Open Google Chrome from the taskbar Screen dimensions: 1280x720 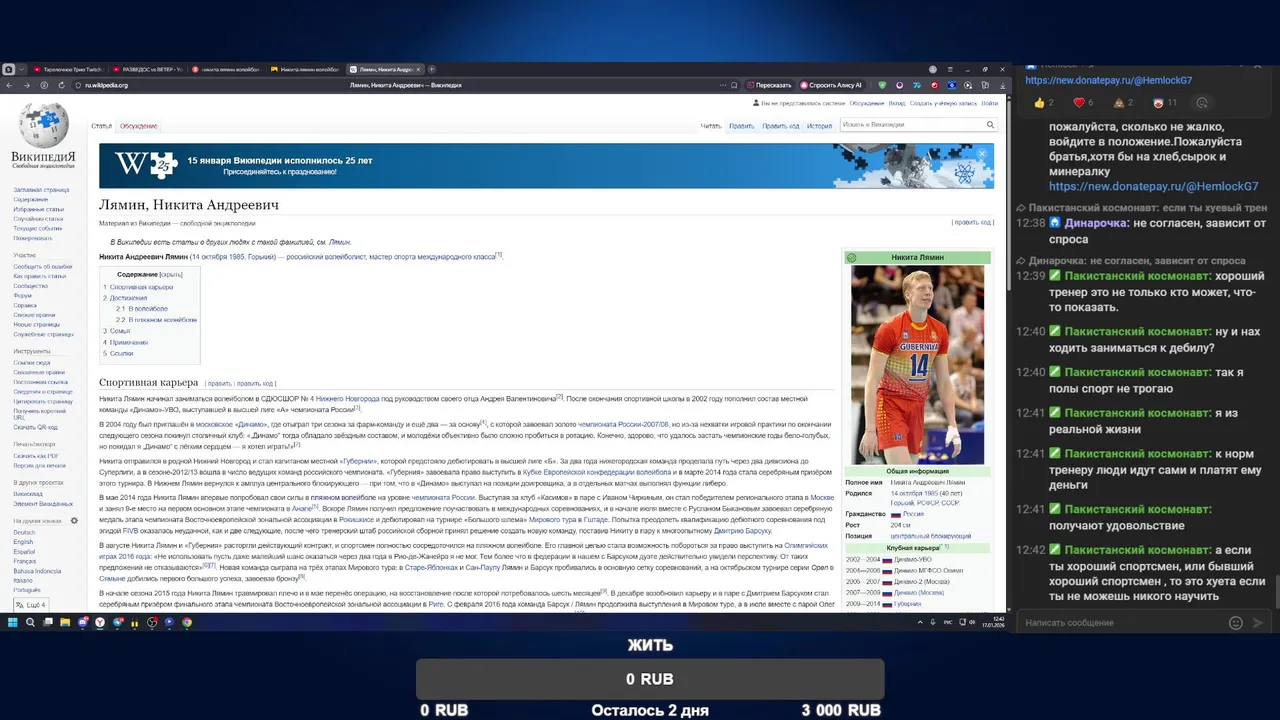[x=187, y=622]
